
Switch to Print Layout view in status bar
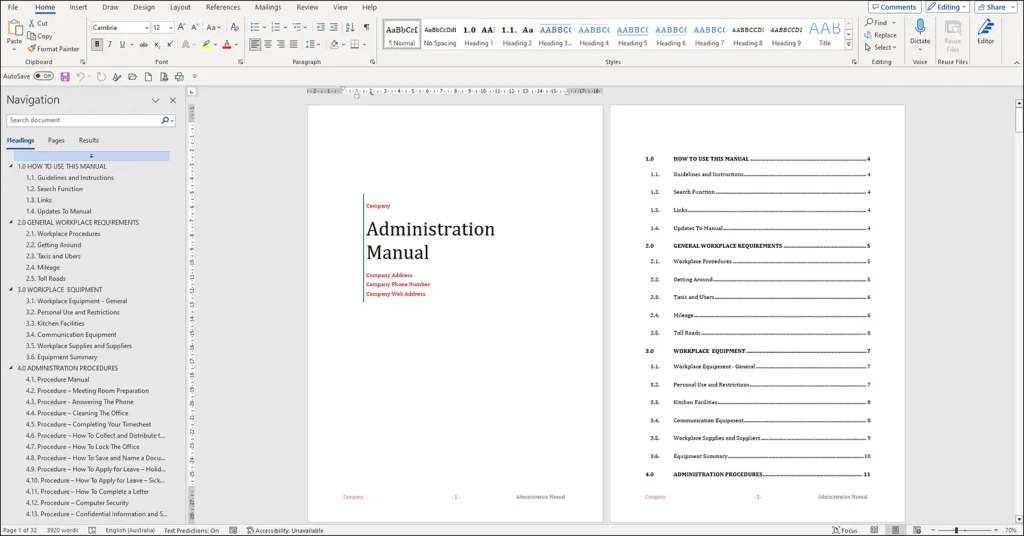[x=895, y=530]
